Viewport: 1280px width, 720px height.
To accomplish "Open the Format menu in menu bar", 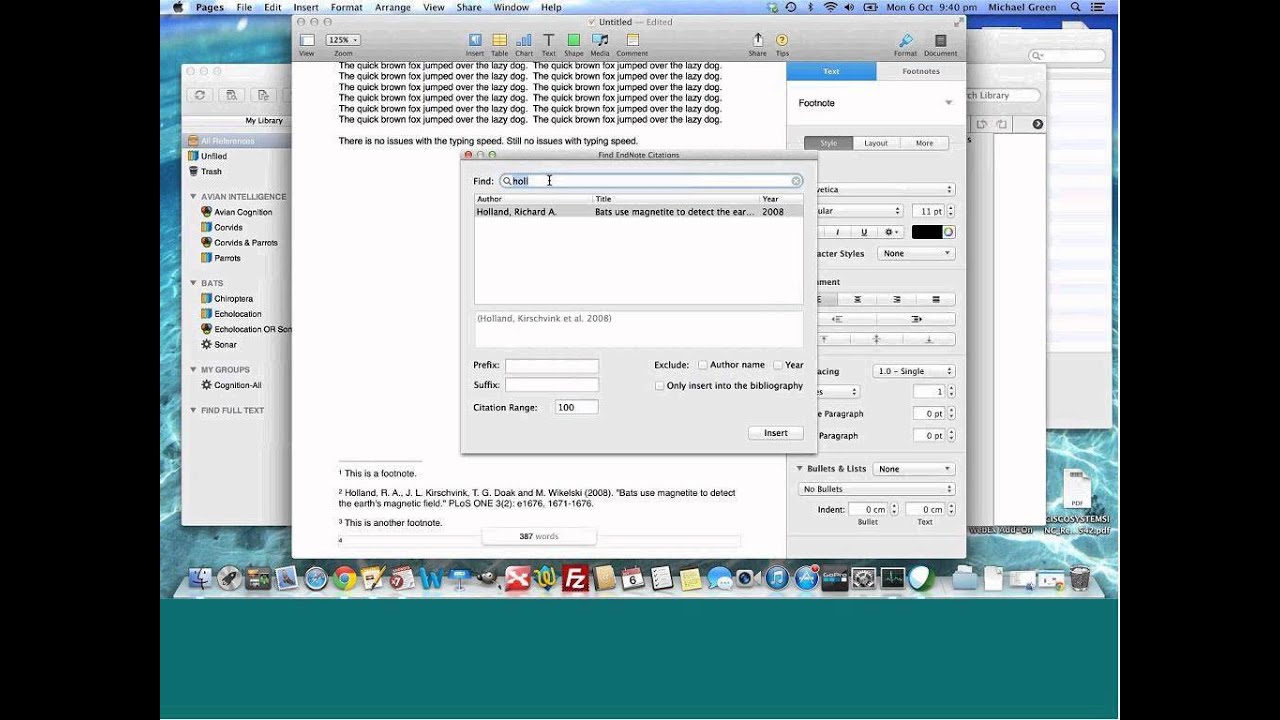I will (x=347, y=7).
